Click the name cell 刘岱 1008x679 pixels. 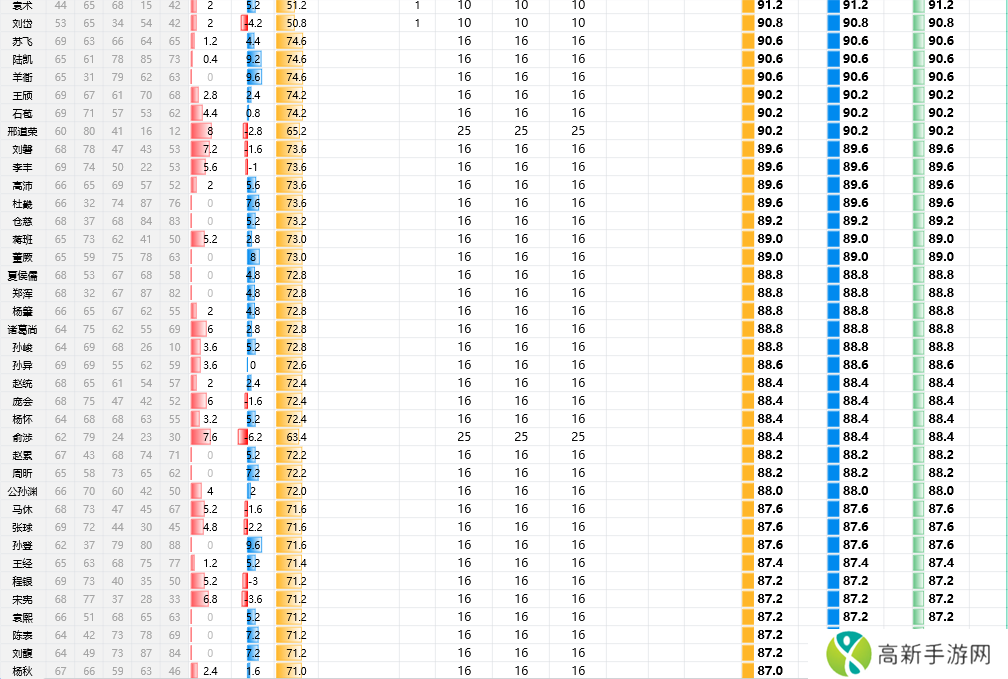point(22,23)
